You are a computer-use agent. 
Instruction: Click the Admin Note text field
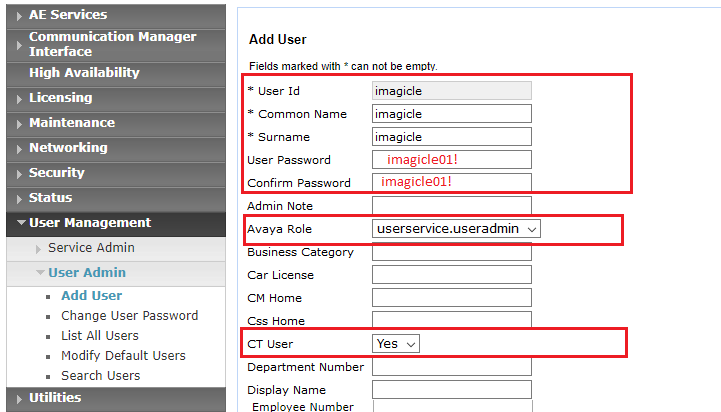[x=451, y=206]
